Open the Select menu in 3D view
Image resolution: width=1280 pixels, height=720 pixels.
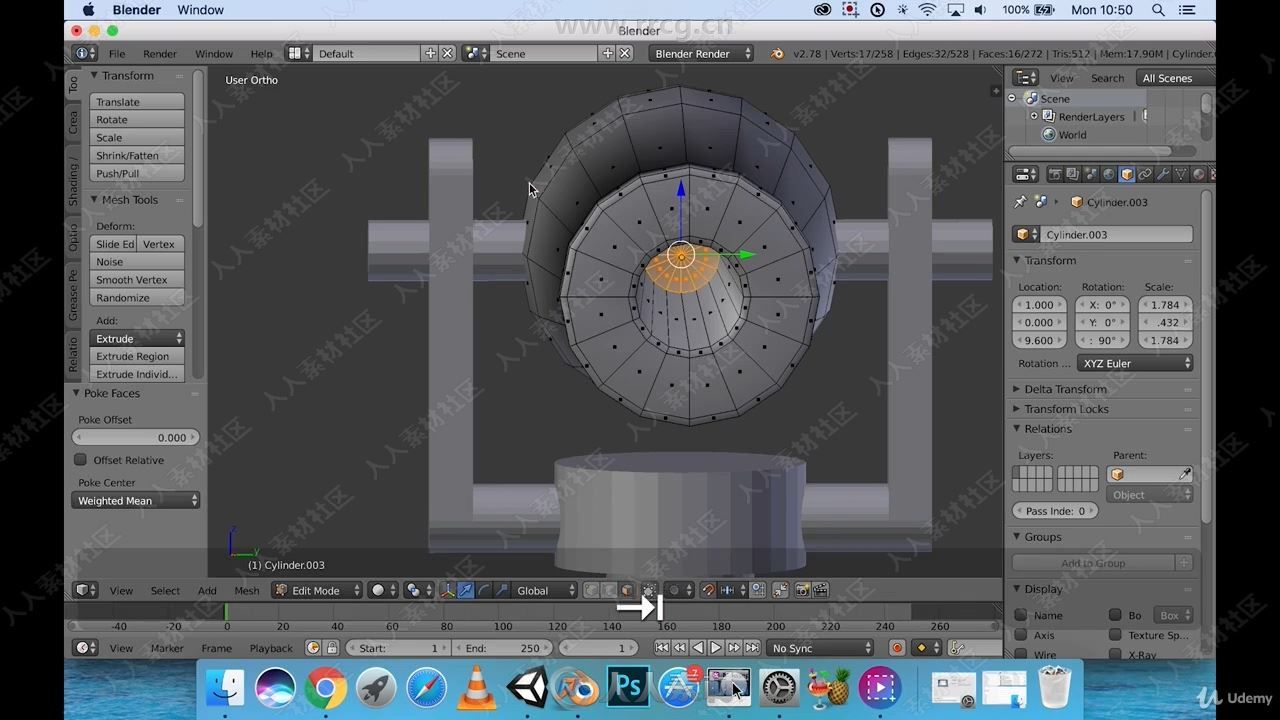[x=165, y=590]
